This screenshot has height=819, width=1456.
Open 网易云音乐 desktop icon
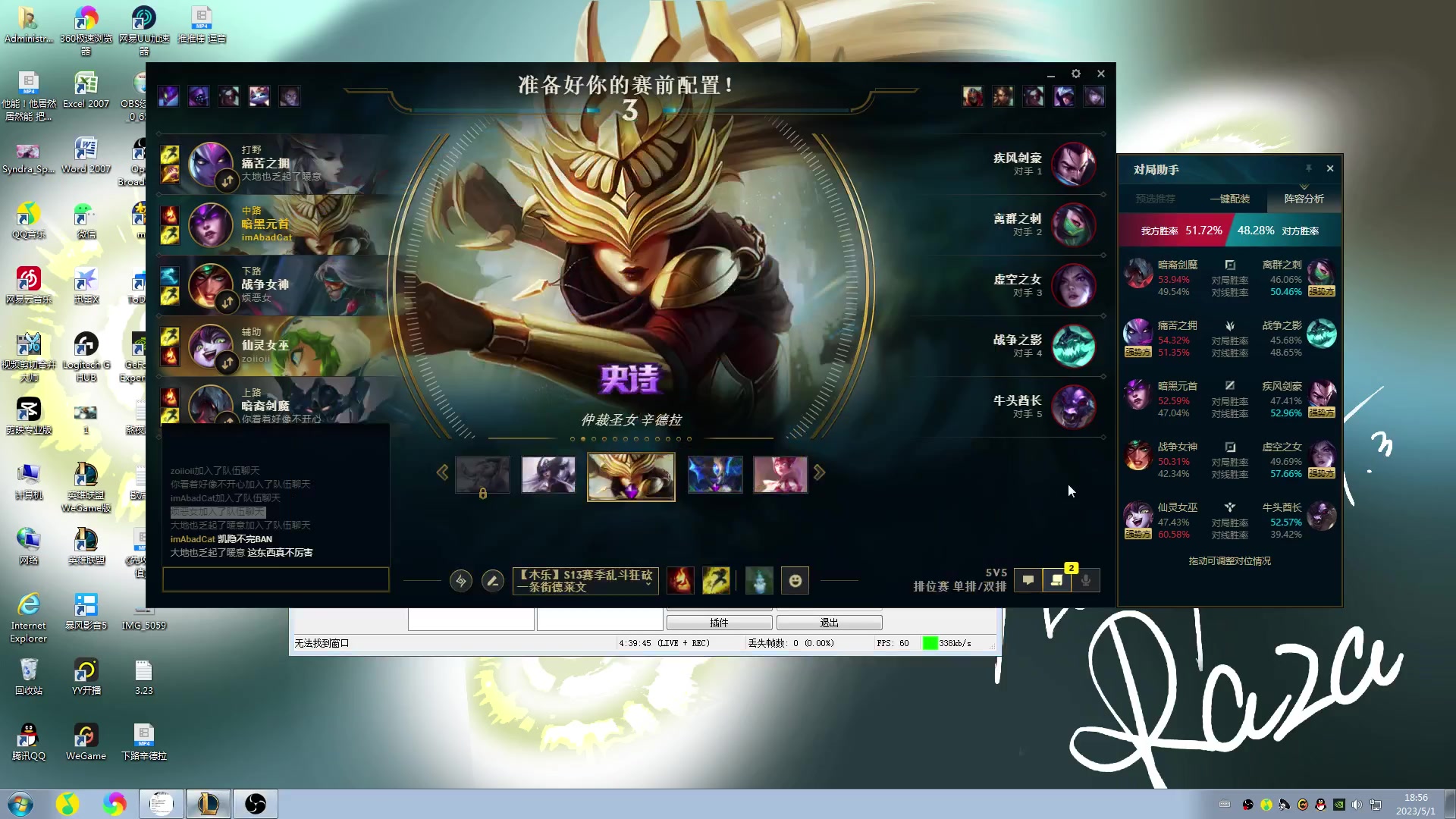pos(29,285)
